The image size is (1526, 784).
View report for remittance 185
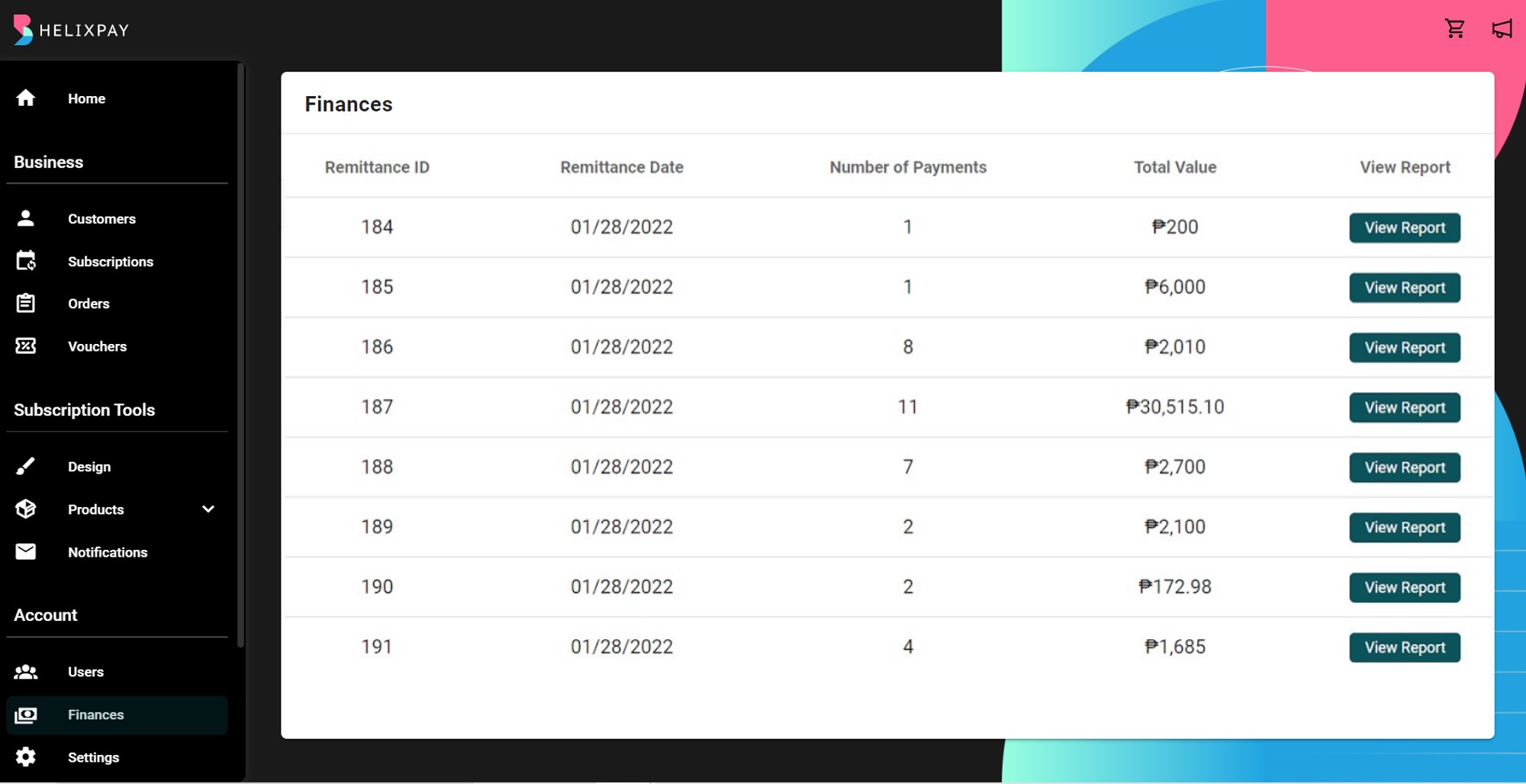[1405, 288]
